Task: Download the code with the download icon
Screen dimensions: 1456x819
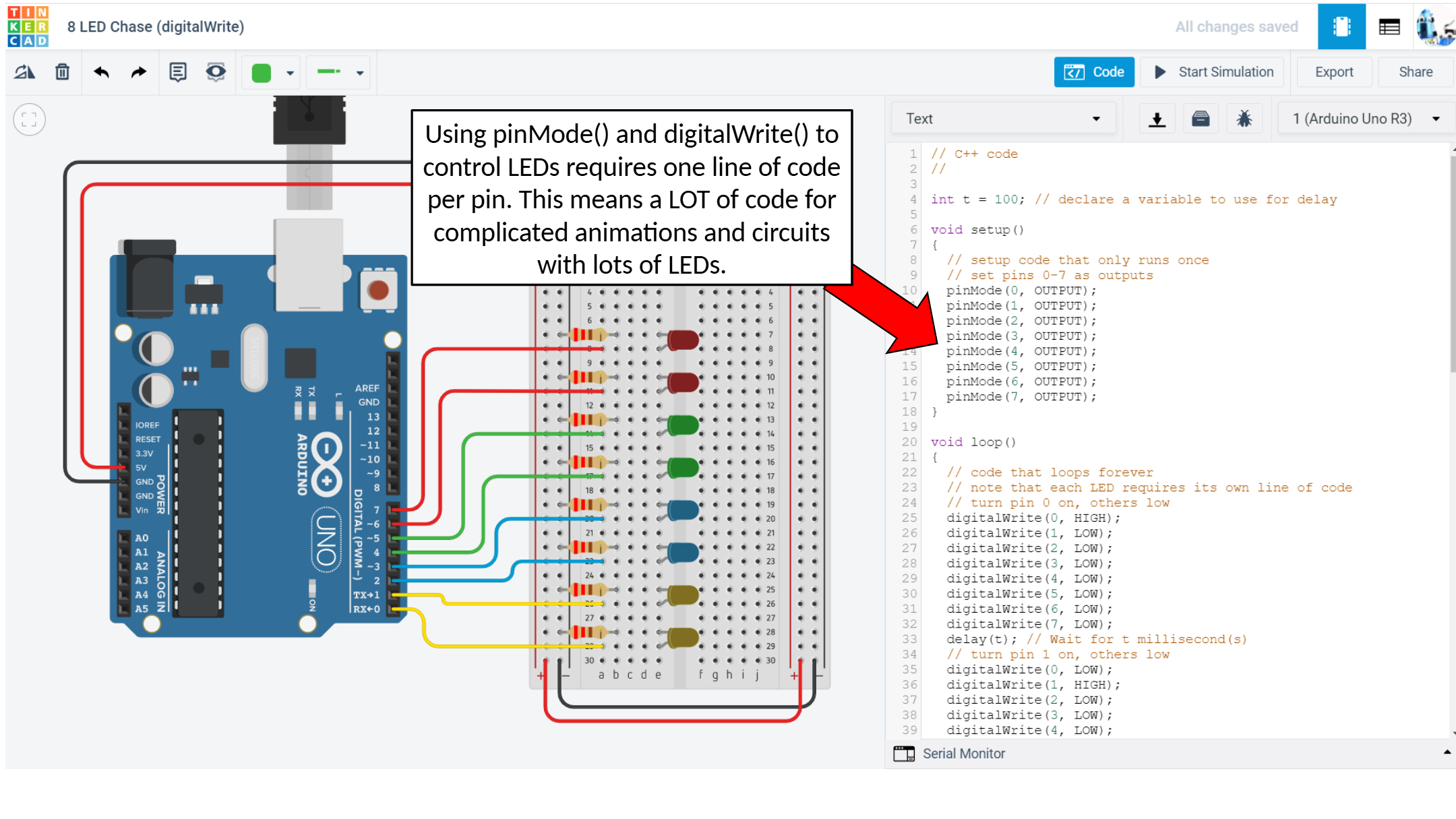Action: pos(1157,119)
